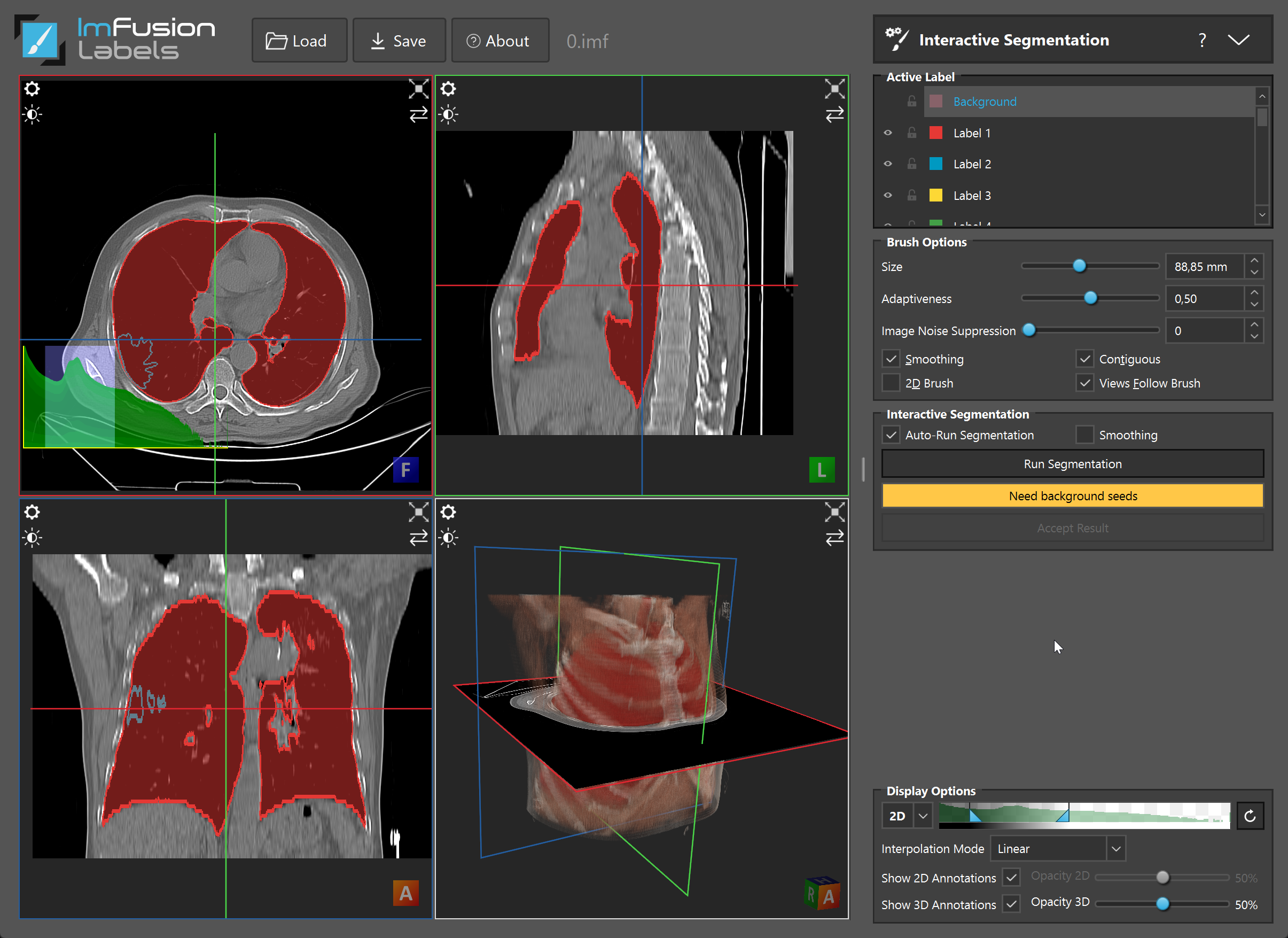Swap view icon in sagittal view
The width and height of the screenshot is (1288, 938).
point(834,115)
